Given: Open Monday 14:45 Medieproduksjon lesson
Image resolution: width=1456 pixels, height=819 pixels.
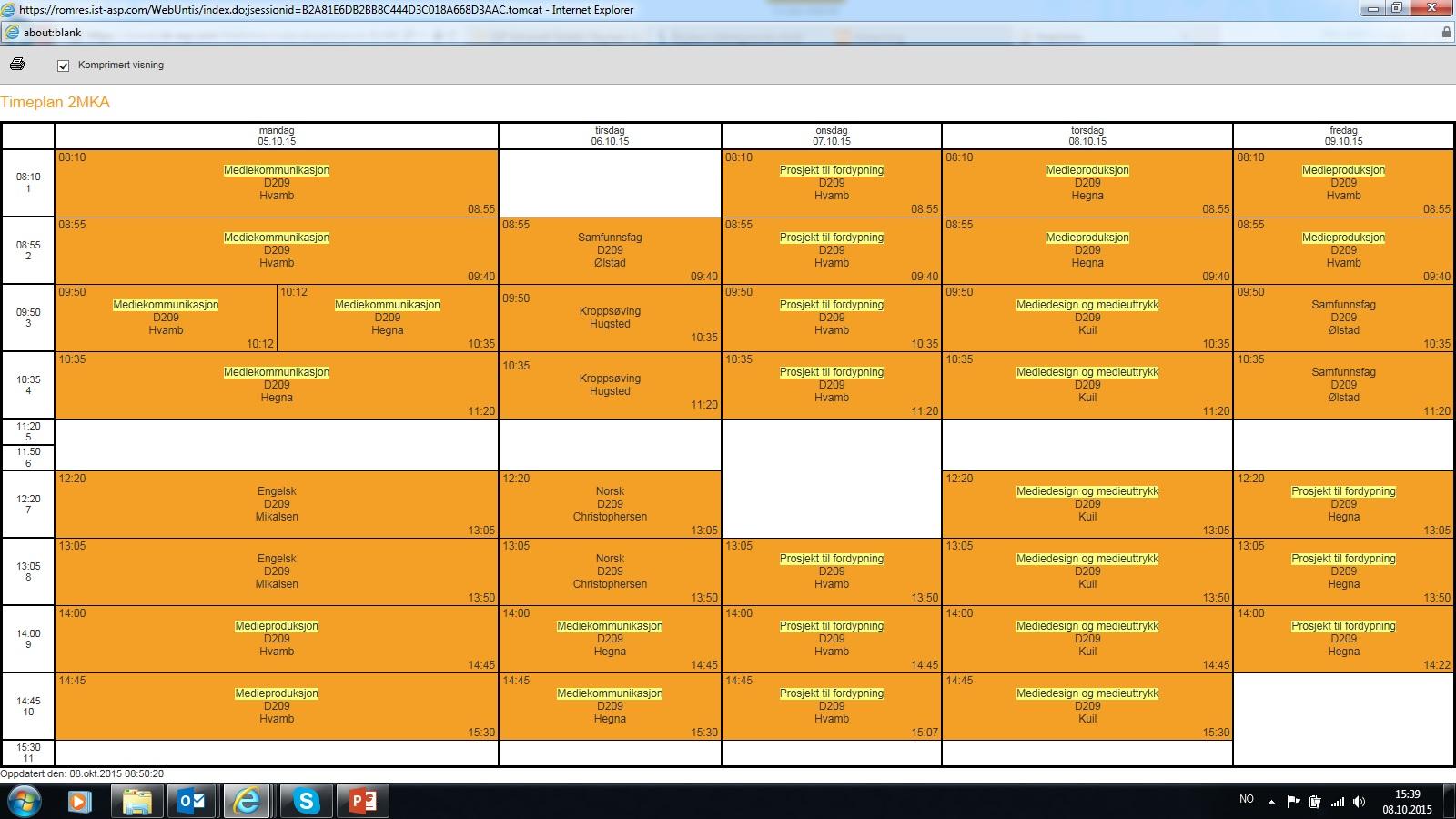Looking at the screenshot, I should coord(277,706).
